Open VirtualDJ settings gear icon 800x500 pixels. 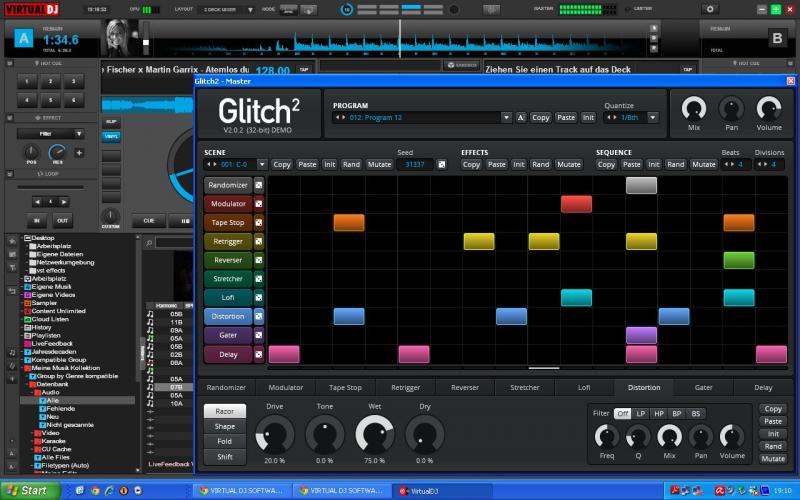click(x=710, y=9)
